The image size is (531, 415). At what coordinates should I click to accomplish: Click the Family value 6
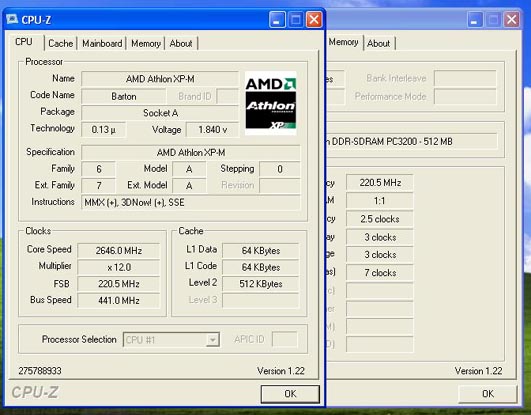[99, 169]
